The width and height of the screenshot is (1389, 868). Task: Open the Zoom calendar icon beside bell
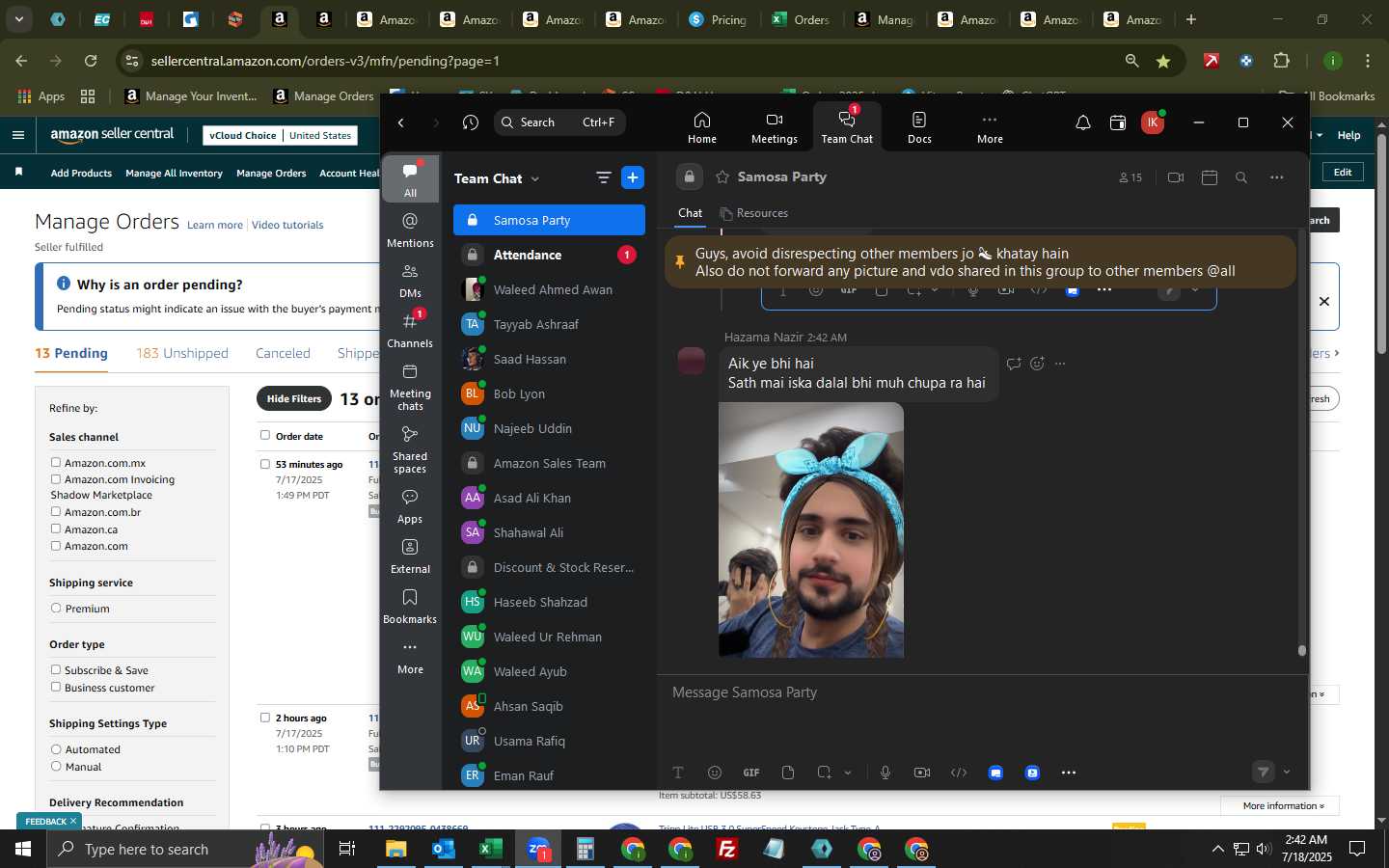[x=1118, y=122]
